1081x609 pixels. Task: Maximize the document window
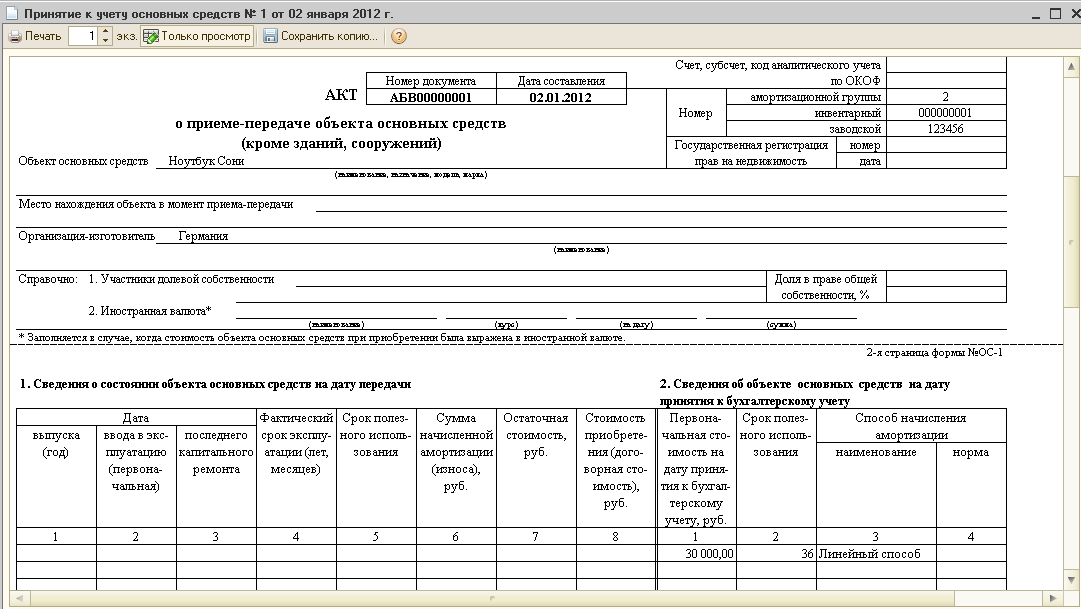click(x=1055, y=14)
